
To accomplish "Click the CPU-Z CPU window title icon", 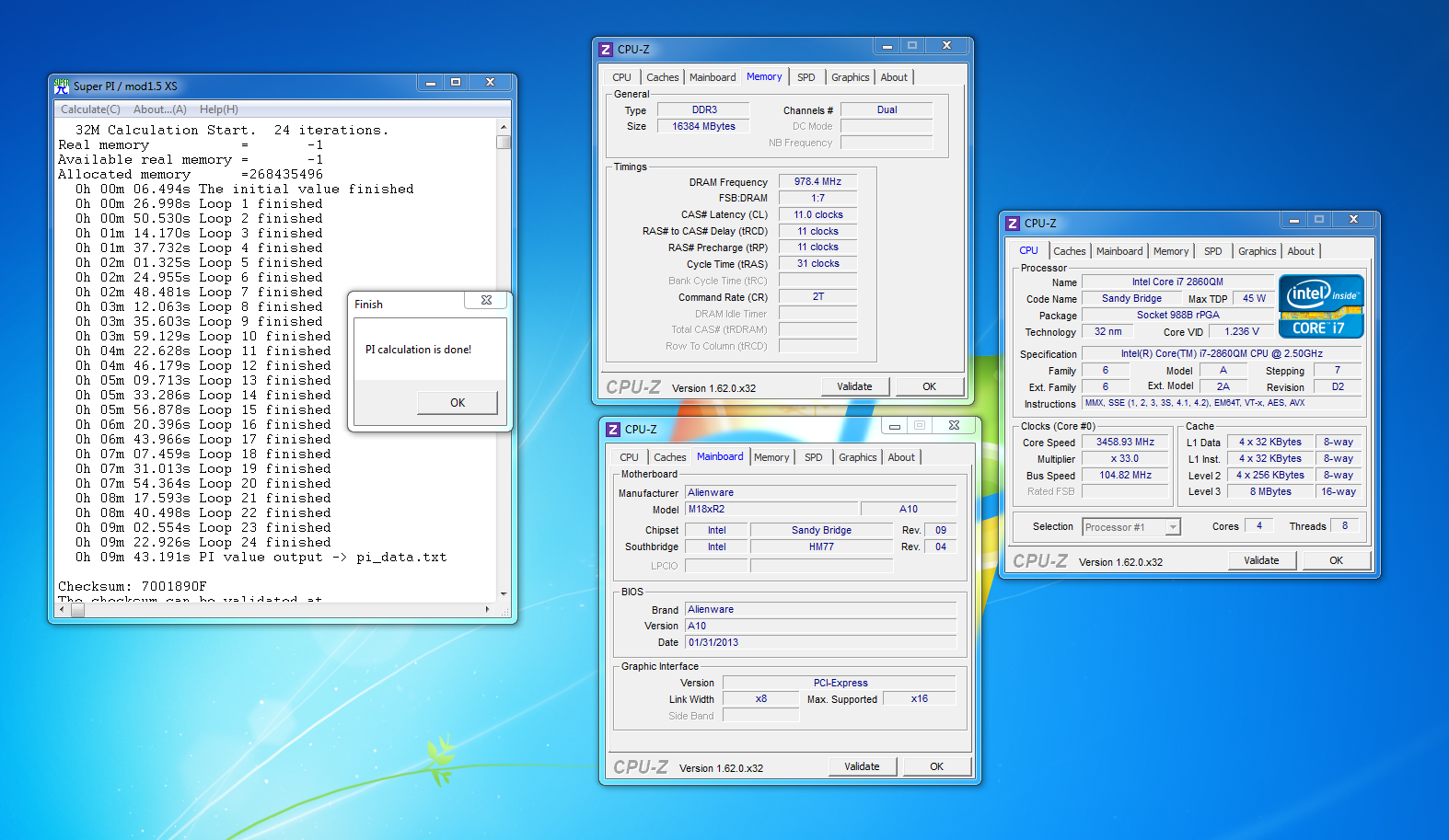I will coord(1013,224).
